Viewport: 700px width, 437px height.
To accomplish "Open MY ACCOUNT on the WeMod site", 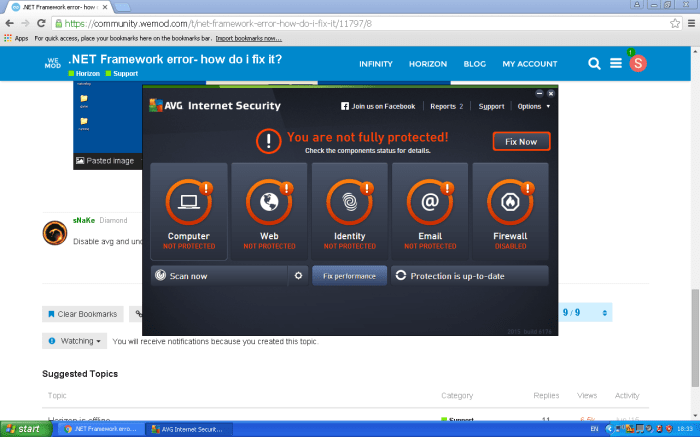I will click(x=529, y=64).
